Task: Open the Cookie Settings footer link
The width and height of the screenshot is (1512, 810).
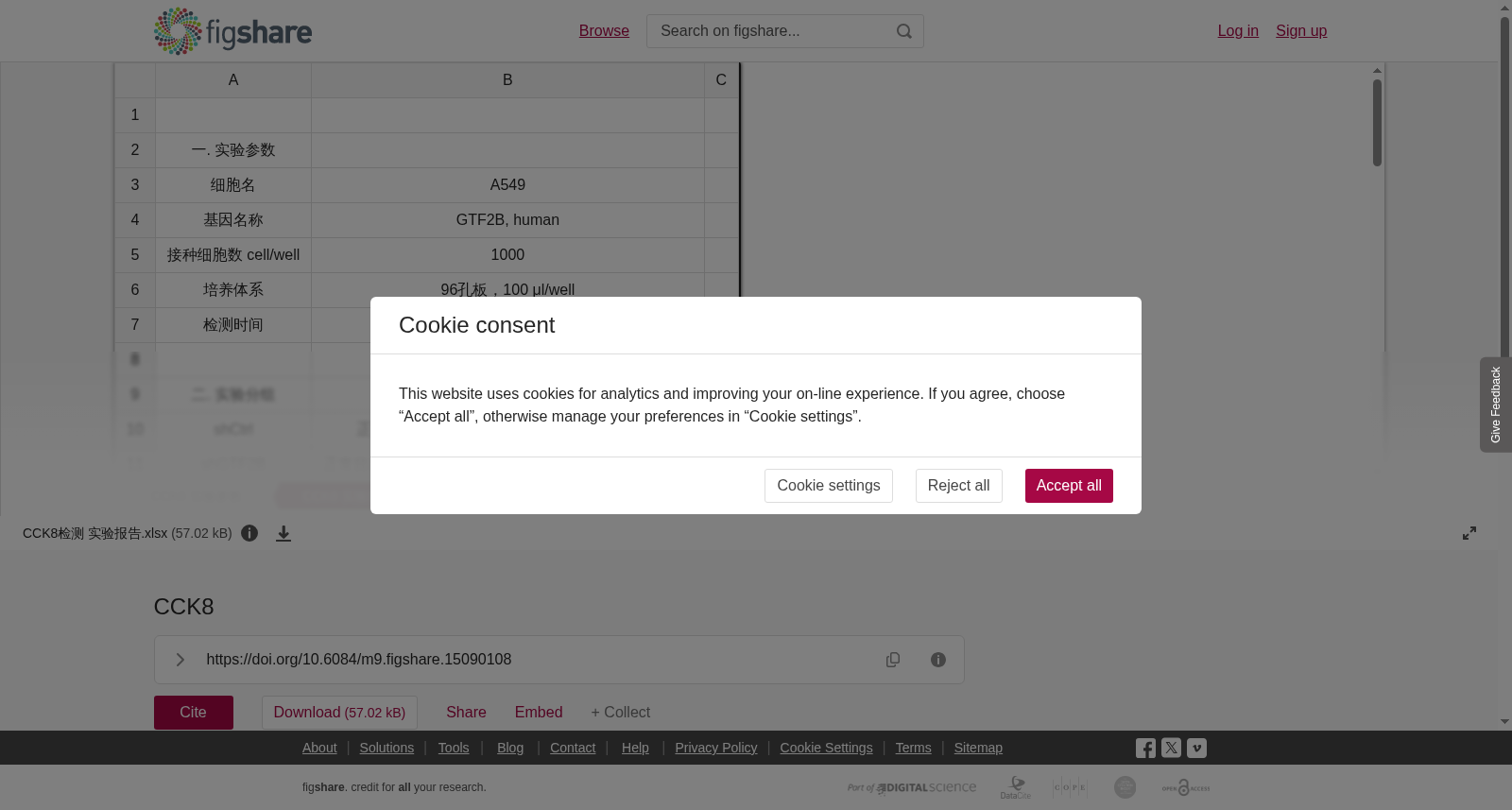Action: tap(826, 748)
